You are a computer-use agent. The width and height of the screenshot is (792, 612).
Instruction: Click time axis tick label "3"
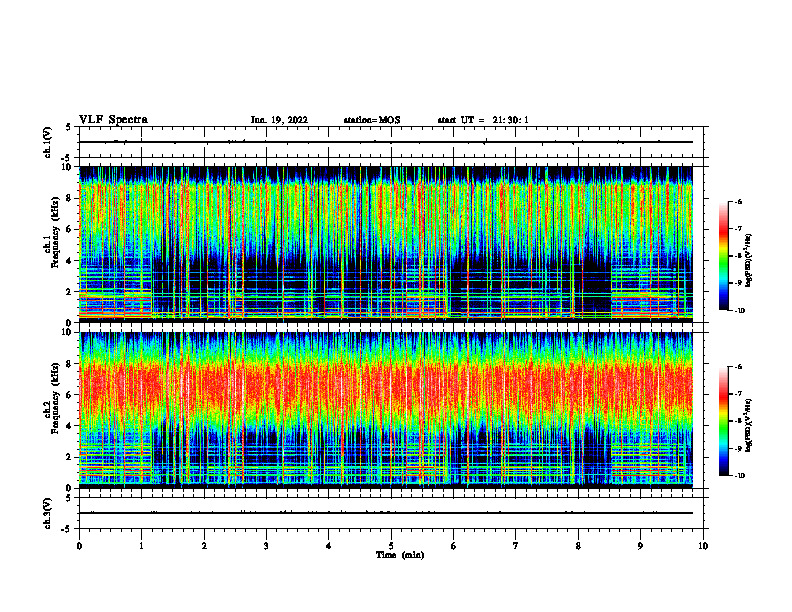coord(266,546)
